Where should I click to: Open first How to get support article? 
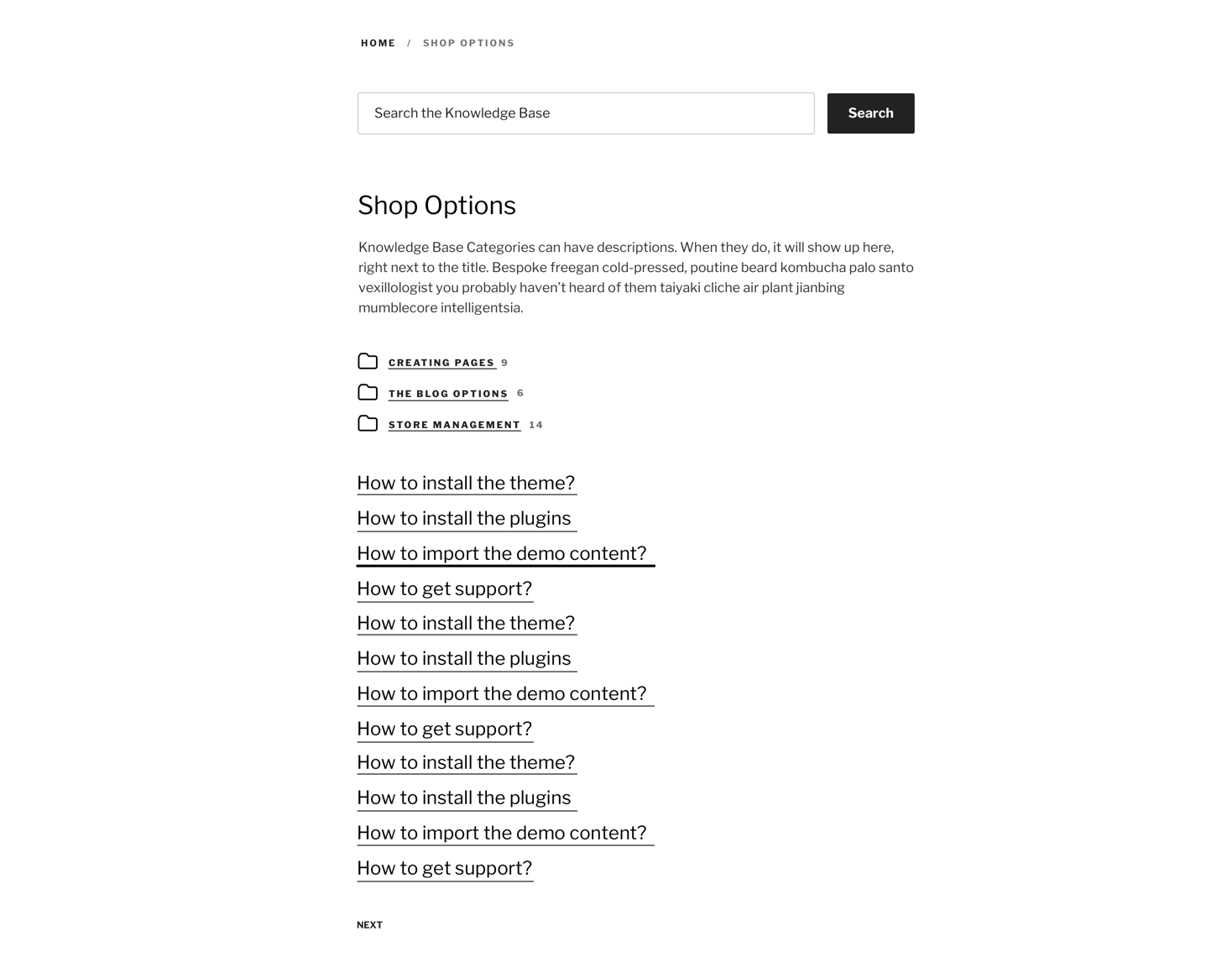pyautogui.click(x=445, y=589)
